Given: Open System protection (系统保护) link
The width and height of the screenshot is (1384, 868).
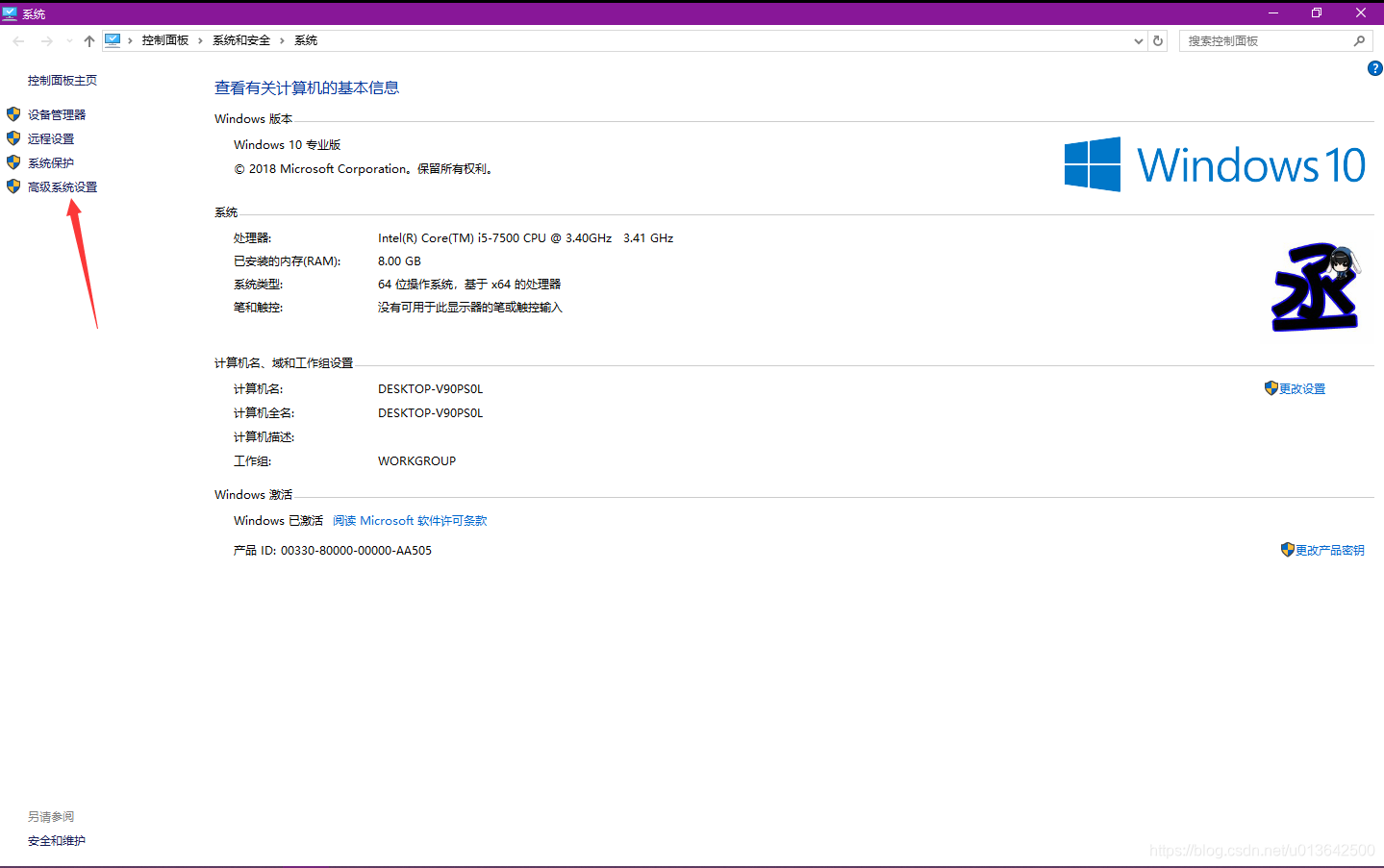Looking at the screenshot, I should point(51,162).
